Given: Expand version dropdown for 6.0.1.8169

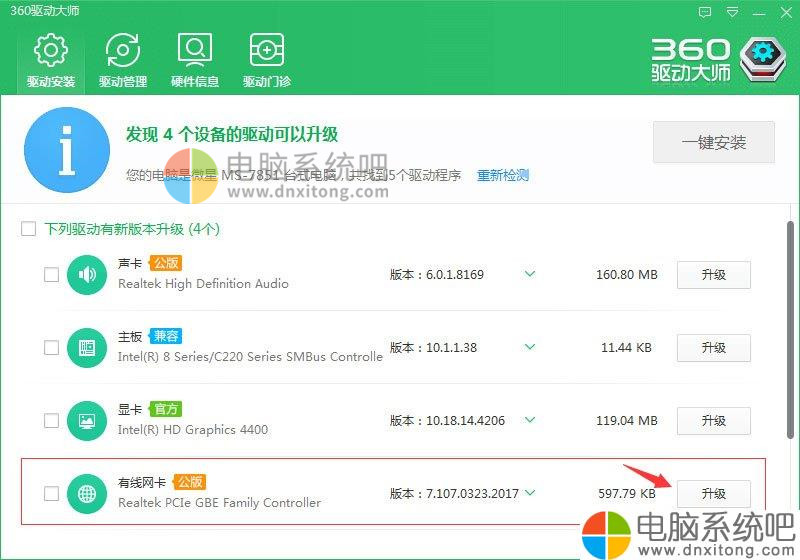Looking at the screenshot, I should 530,274.
